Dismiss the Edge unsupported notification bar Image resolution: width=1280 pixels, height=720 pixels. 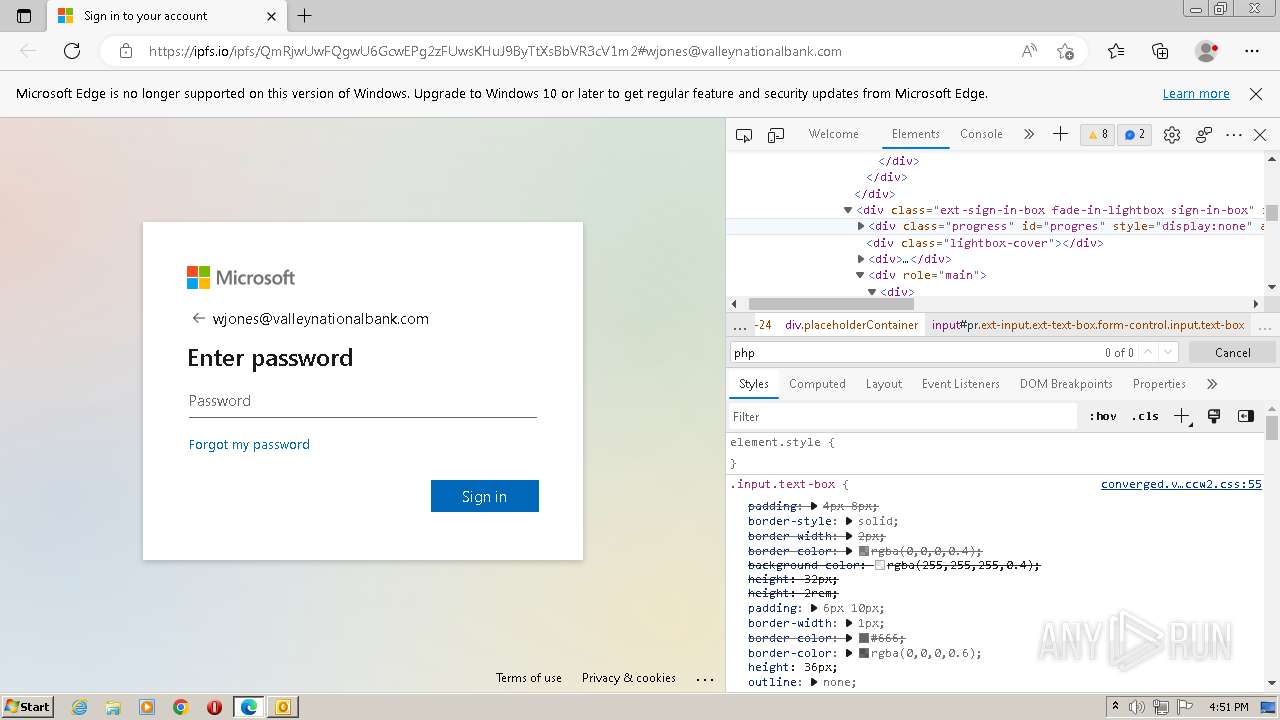click(x=1256, y=93)
